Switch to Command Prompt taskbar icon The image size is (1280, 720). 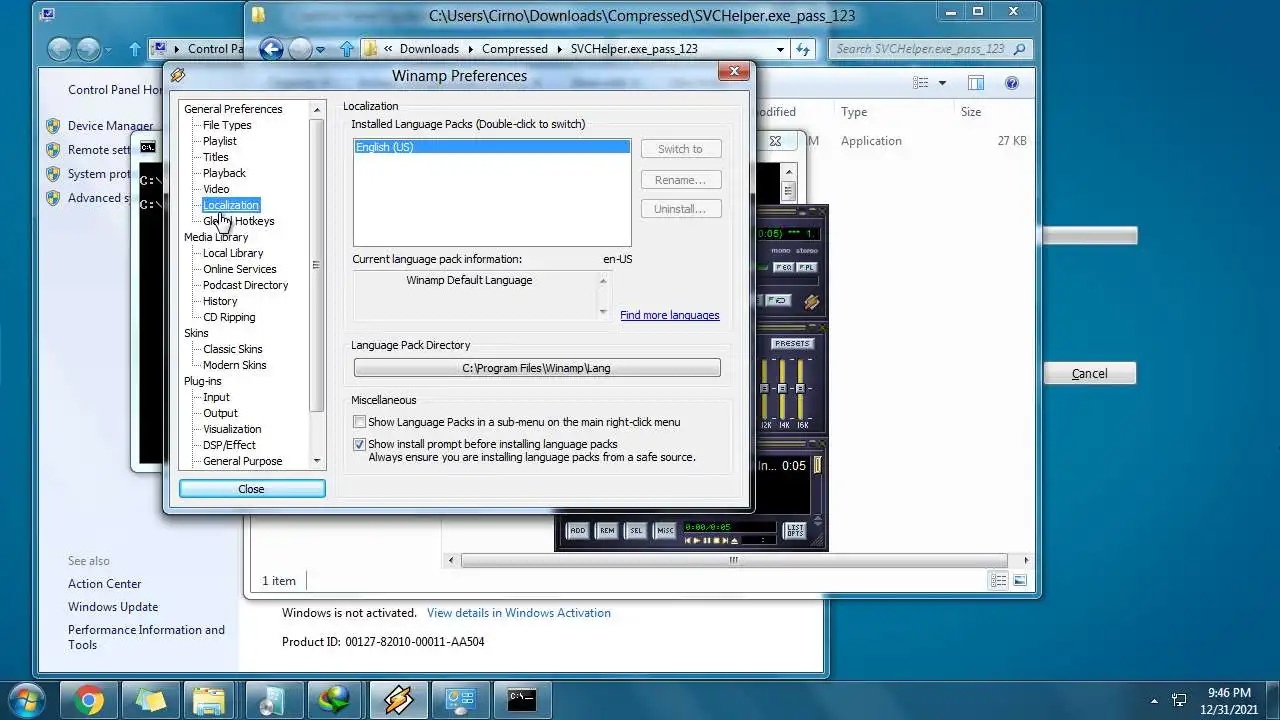click(521, 701)
